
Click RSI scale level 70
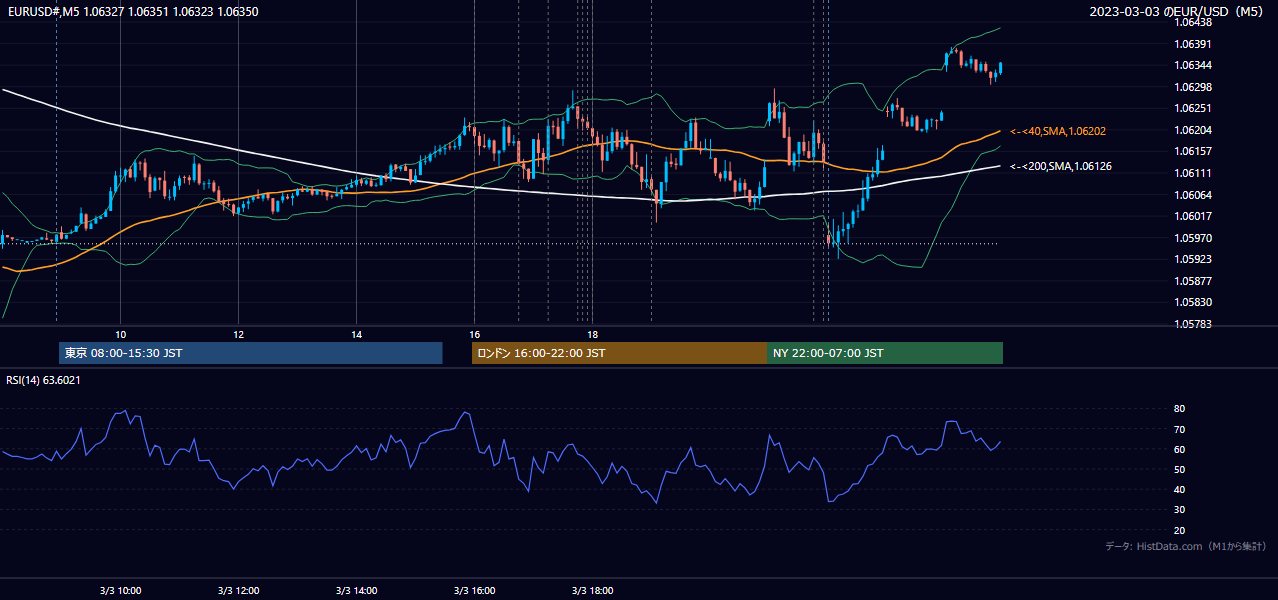coord(1179,429)
